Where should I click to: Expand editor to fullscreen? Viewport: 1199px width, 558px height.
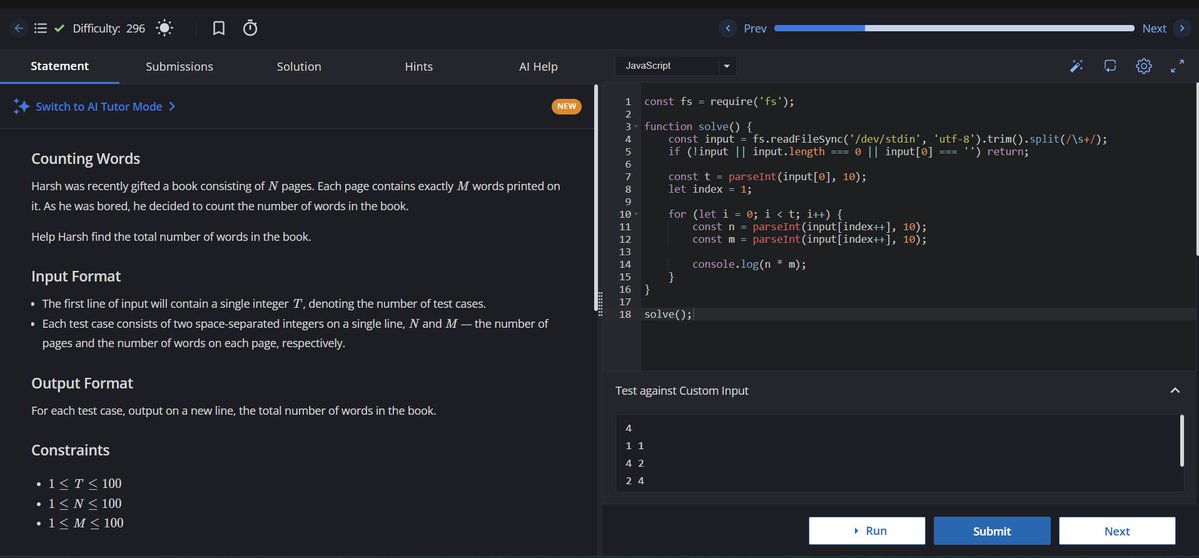coord(1178,67)
